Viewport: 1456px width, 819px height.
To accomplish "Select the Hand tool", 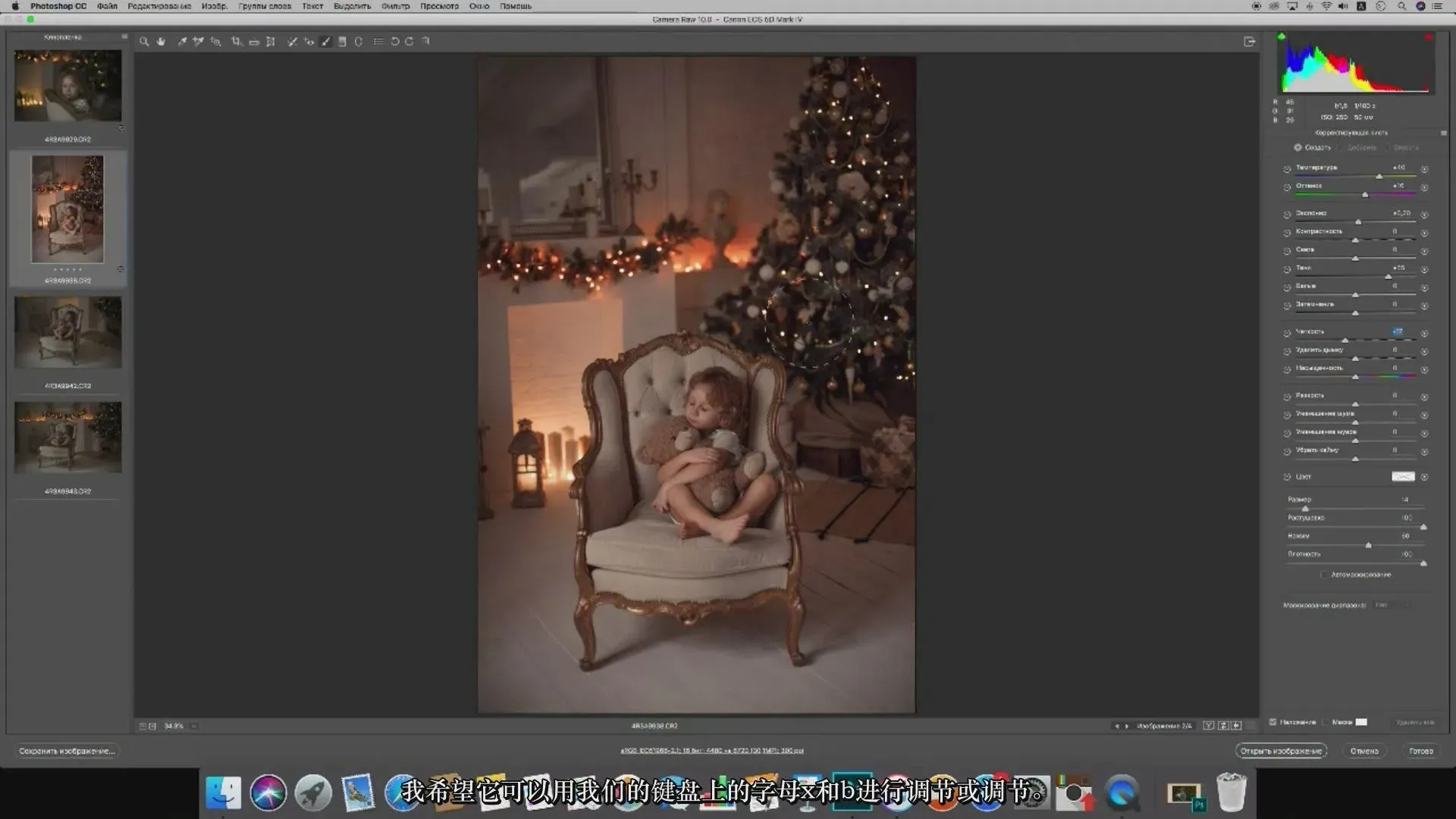I will point(161,42).
